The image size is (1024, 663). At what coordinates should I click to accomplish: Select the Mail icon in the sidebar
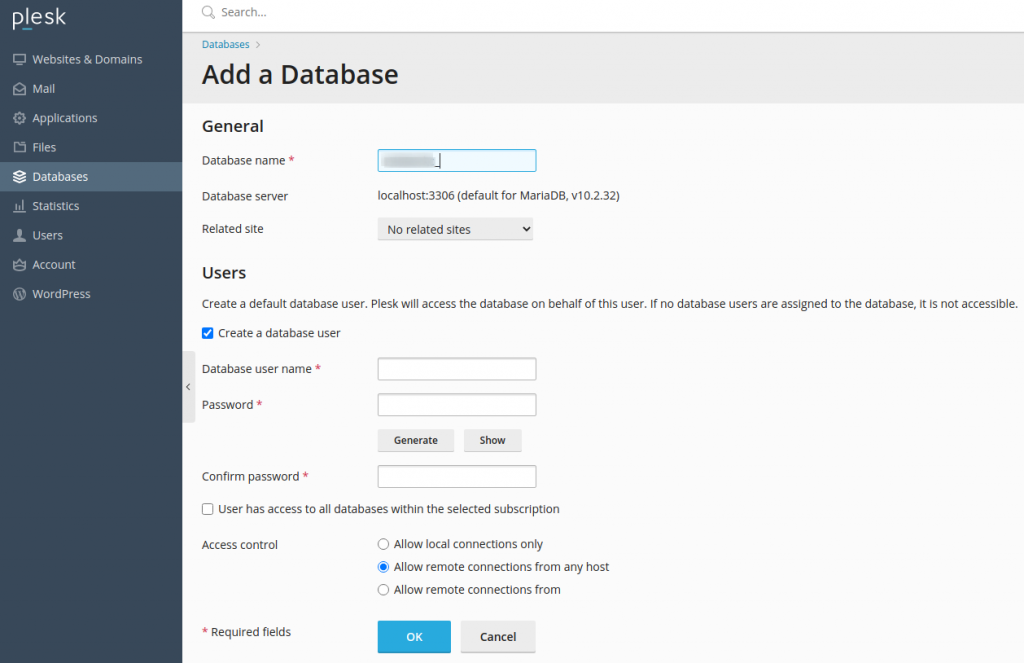click(20, 88)
